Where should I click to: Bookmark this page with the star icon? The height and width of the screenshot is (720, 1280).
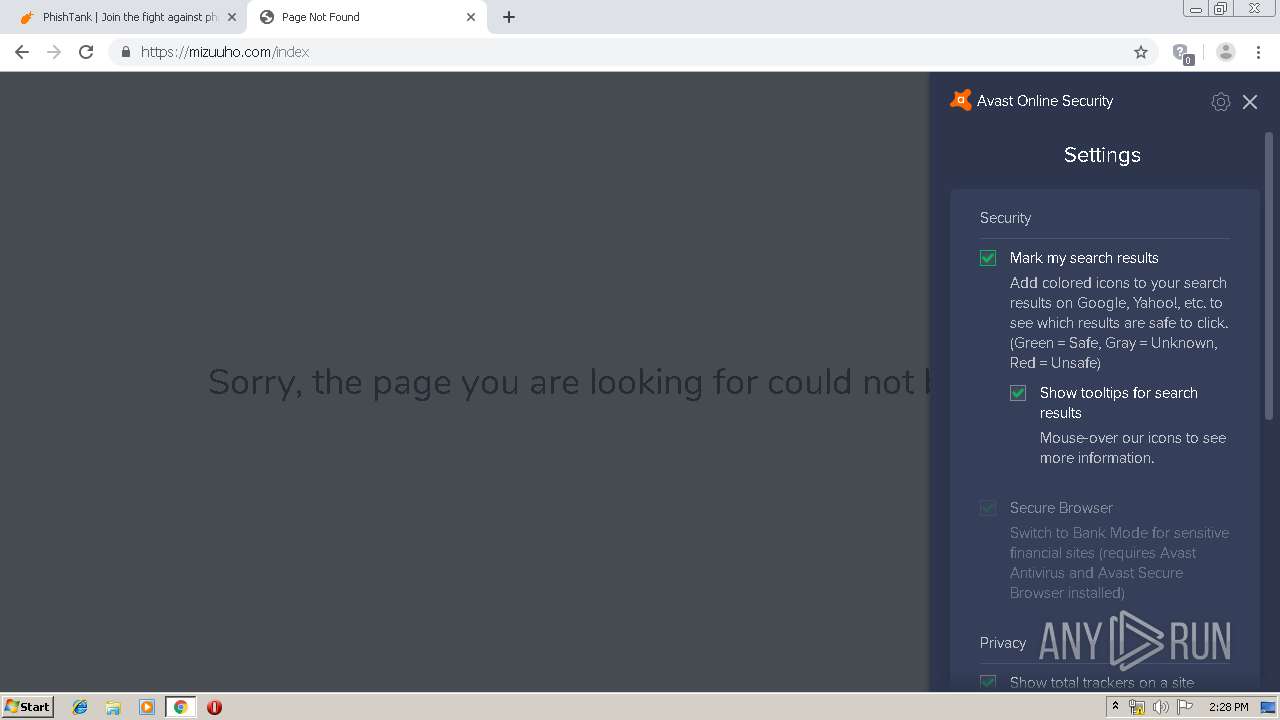click(1141, 52)
